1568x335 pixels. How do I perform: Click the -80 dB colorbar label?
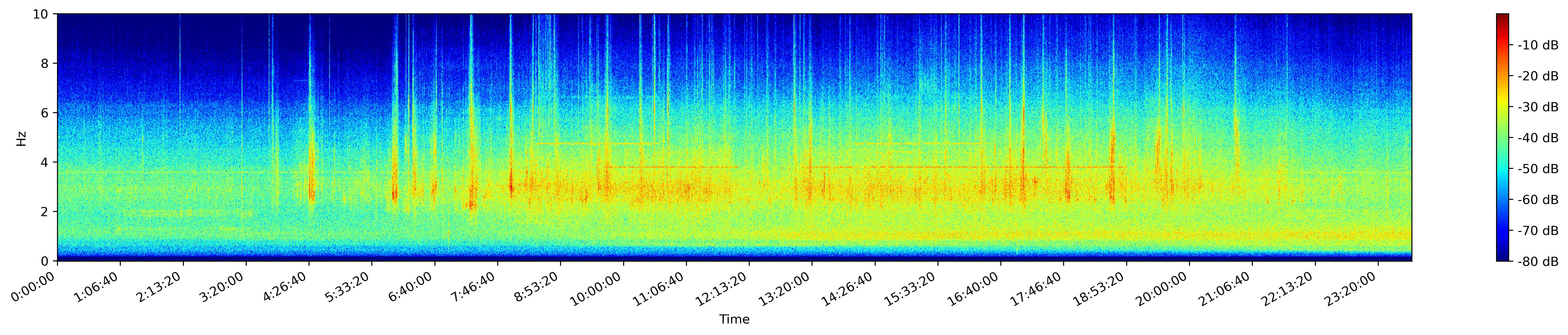point(1538,262)
